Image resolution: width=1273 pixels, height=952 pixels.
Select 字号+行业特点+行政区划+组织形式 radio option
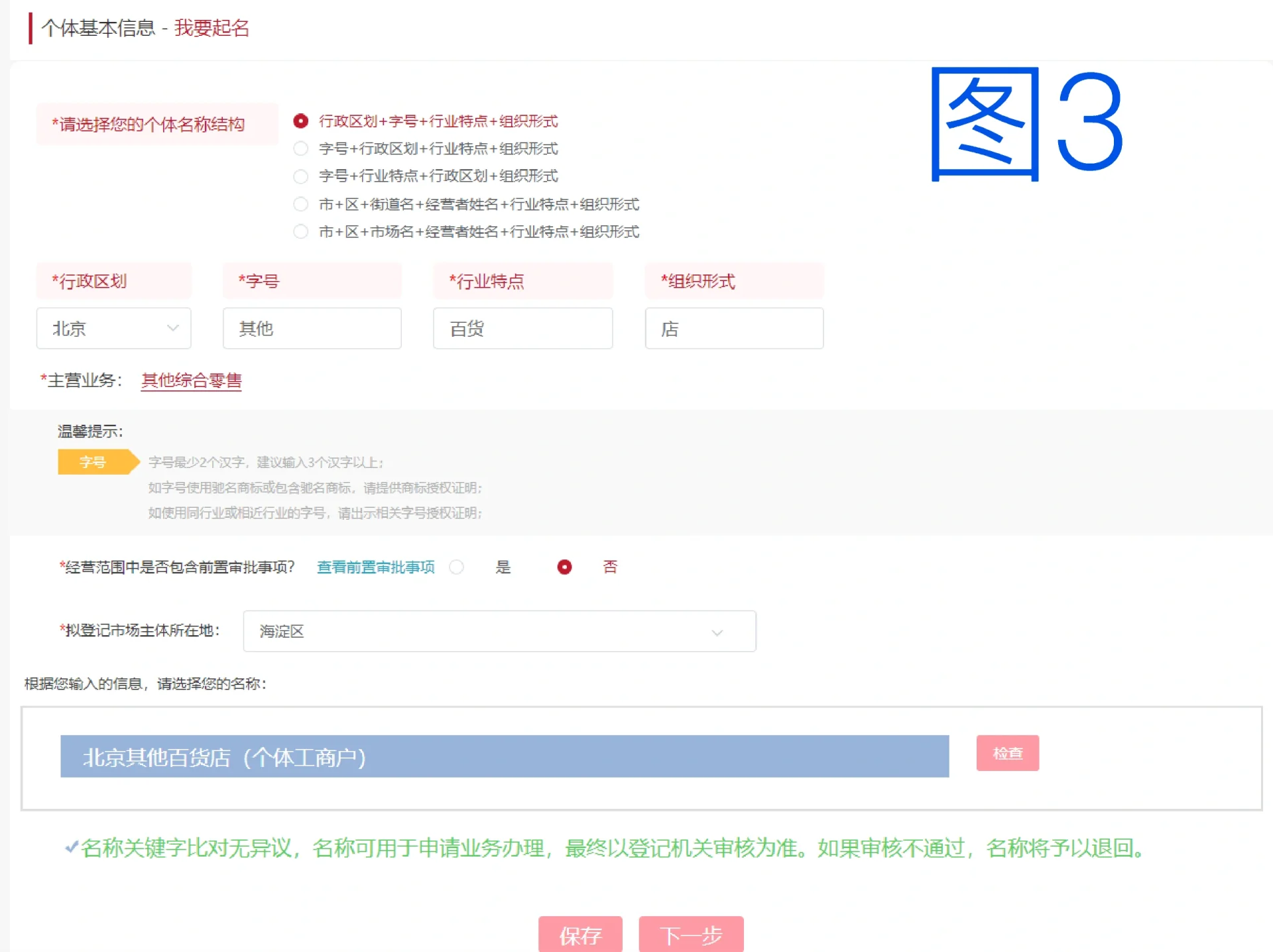point(300,176)
